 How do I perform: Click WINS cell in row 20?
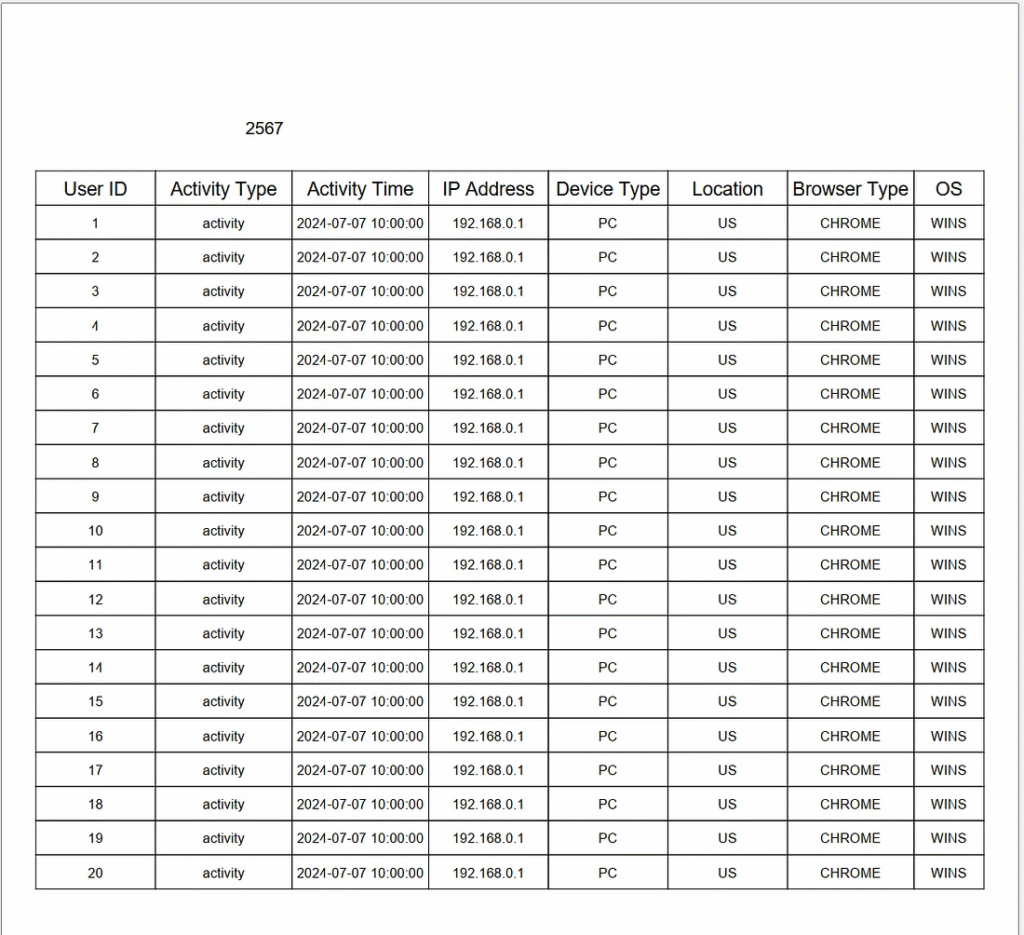coord(948,872)
